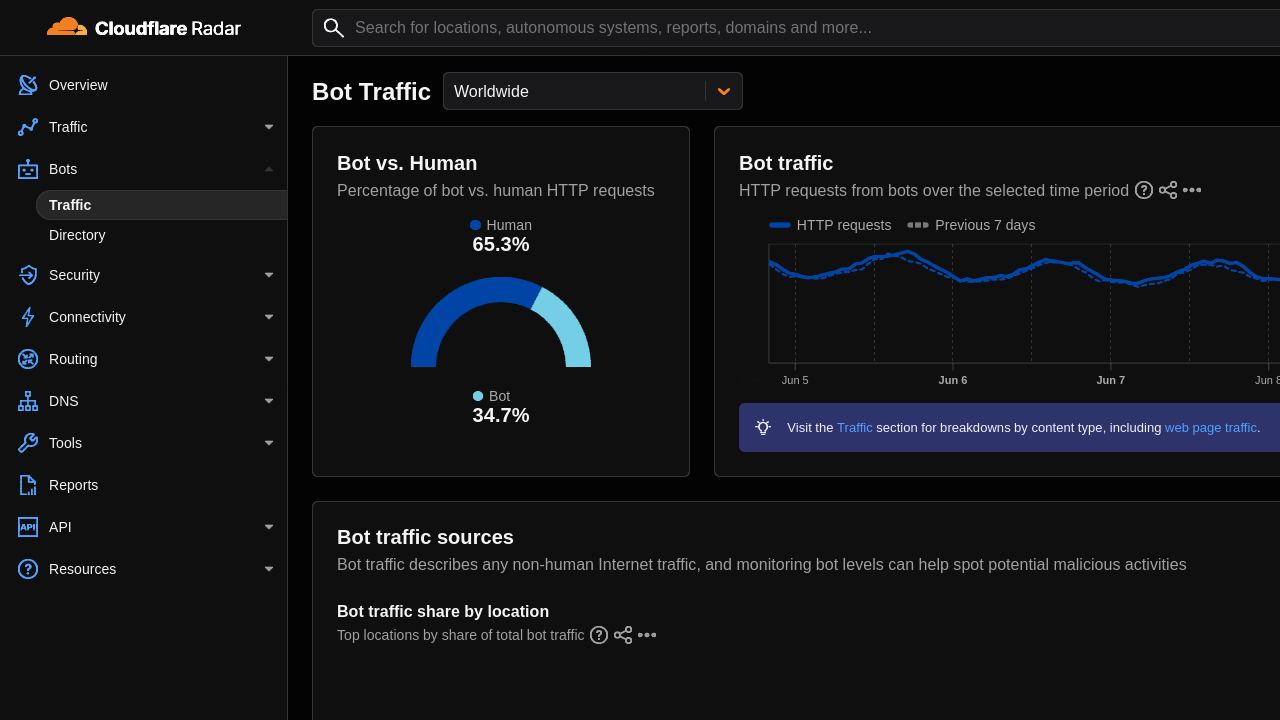This screenshot has width=1280, height=720.
Task: Expand the Routing sidebar section
Action: point(269,359)
